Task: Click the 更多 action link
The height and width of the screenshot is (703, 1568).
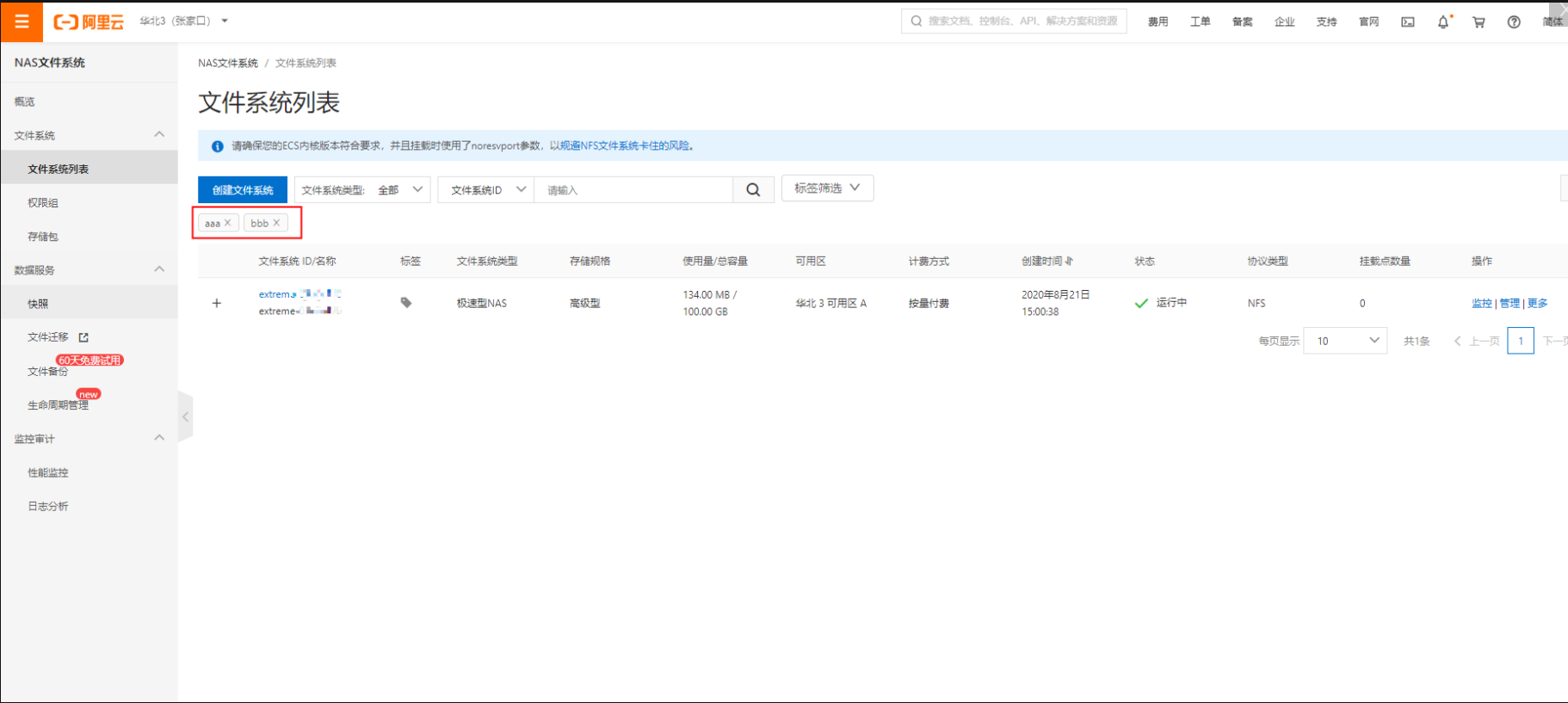Action: (x=1538, y=303)
